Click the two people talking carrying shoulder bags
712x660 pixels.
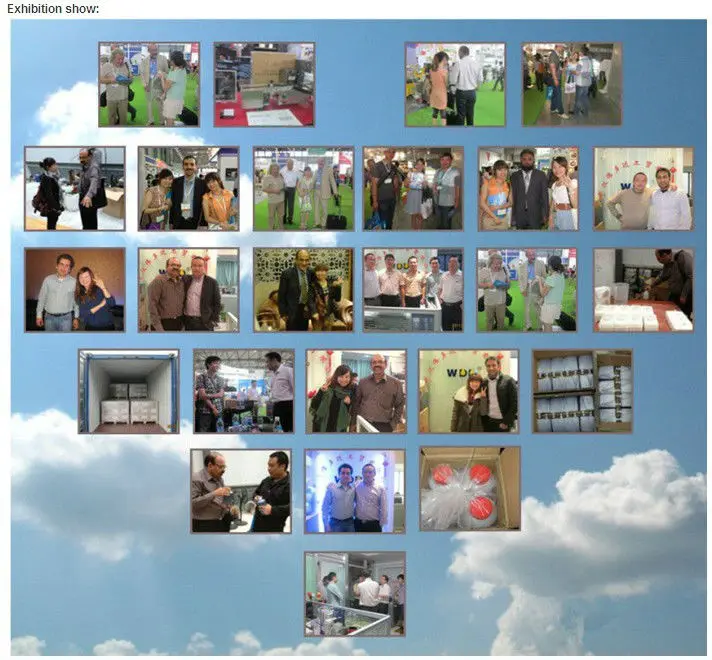75,189
